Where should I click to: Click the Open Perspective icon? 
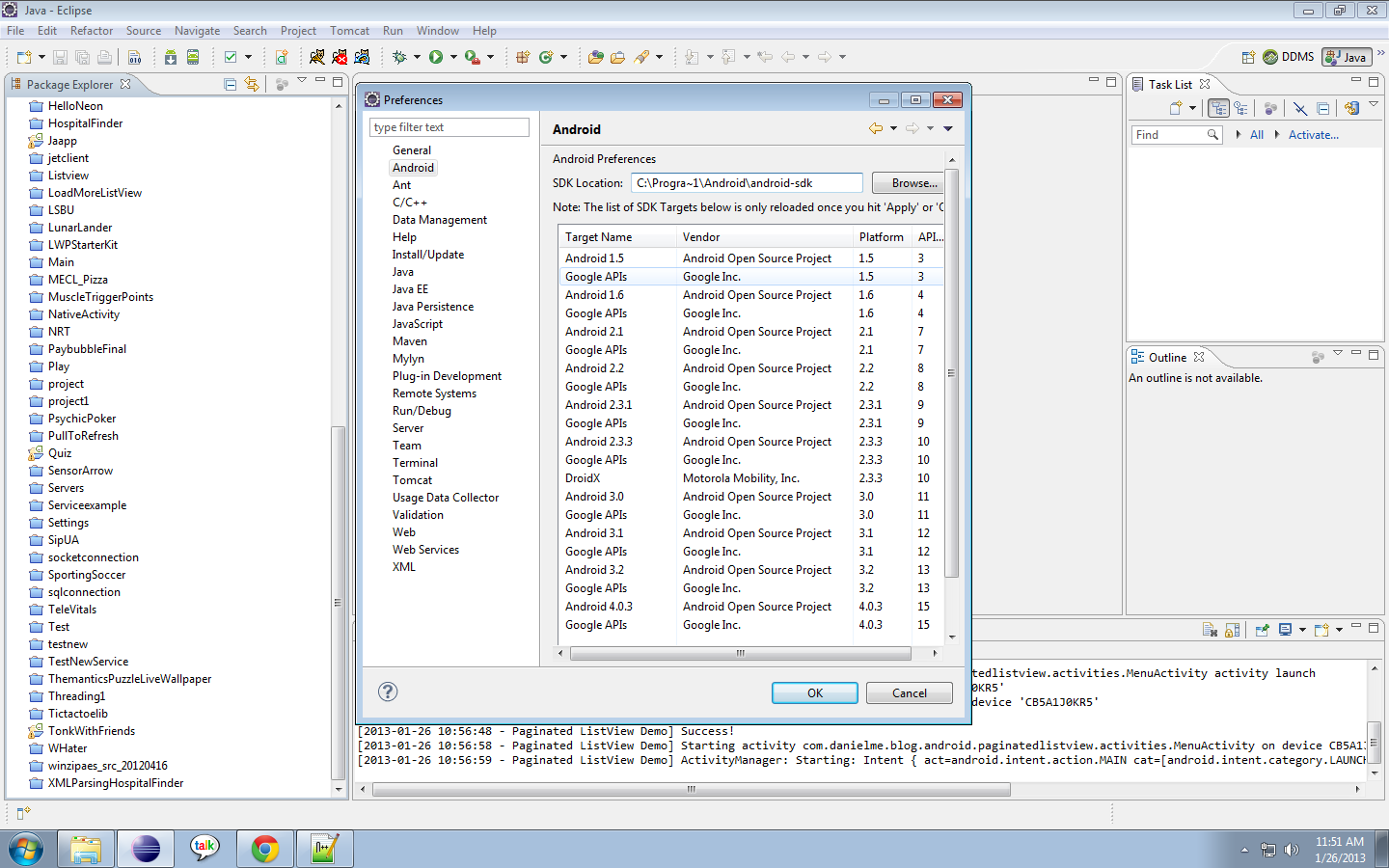click(x=1248, y=57)
